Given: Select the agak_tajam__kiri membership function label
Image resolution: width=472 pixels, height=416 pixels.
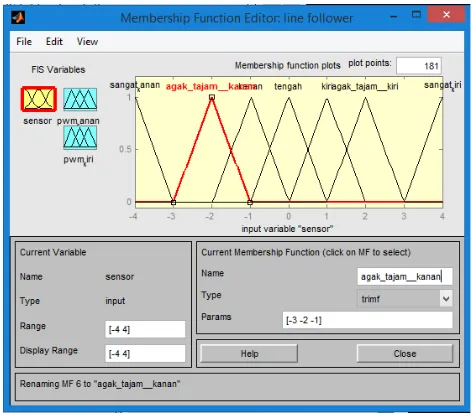Looking at the screenshot, I should pos(365,86).
